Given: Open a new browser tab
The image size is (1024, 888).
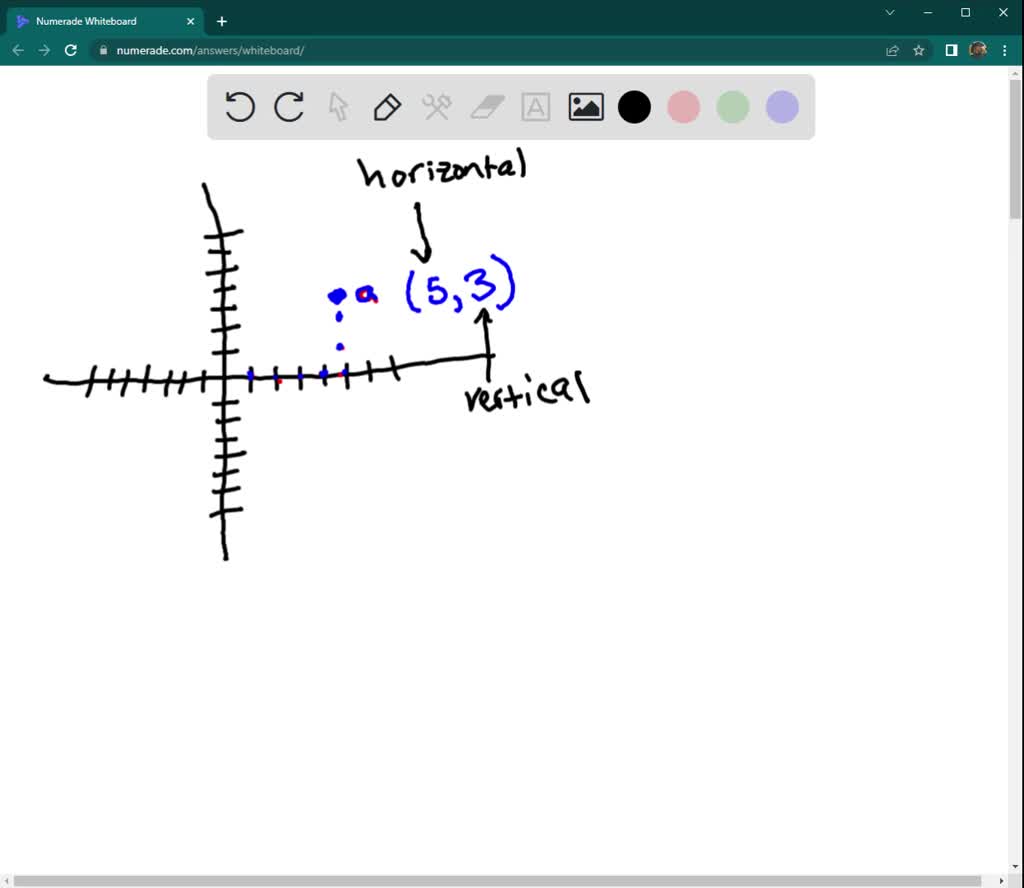Looking at the screenshot, I should [222, 21].
